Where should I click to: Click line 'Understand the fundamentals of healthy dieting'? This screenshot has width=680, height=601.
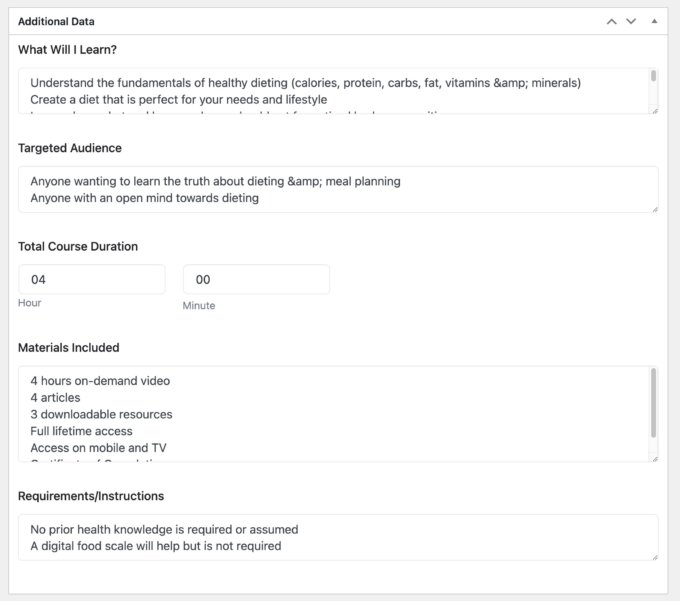click(x=306, y=83)
